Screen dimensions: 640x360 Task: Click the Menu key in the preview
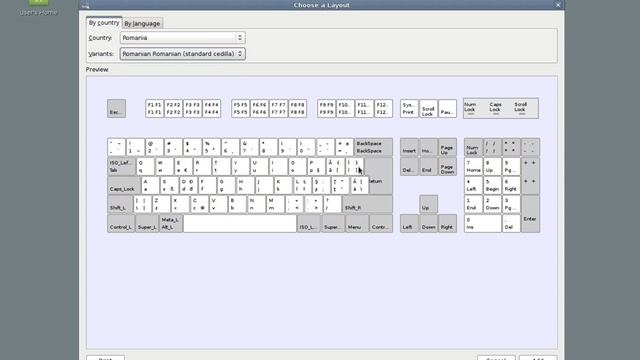pos(357,224)
